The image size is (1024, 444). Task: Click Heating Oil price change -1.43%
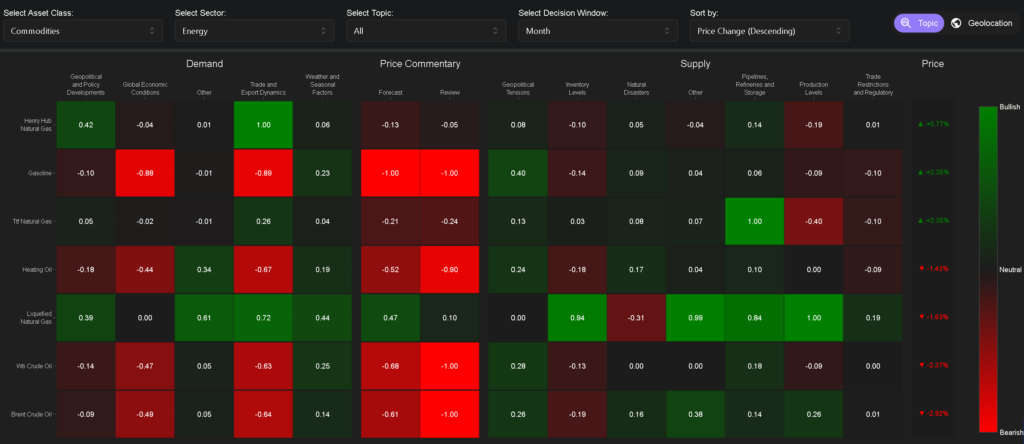933,268
